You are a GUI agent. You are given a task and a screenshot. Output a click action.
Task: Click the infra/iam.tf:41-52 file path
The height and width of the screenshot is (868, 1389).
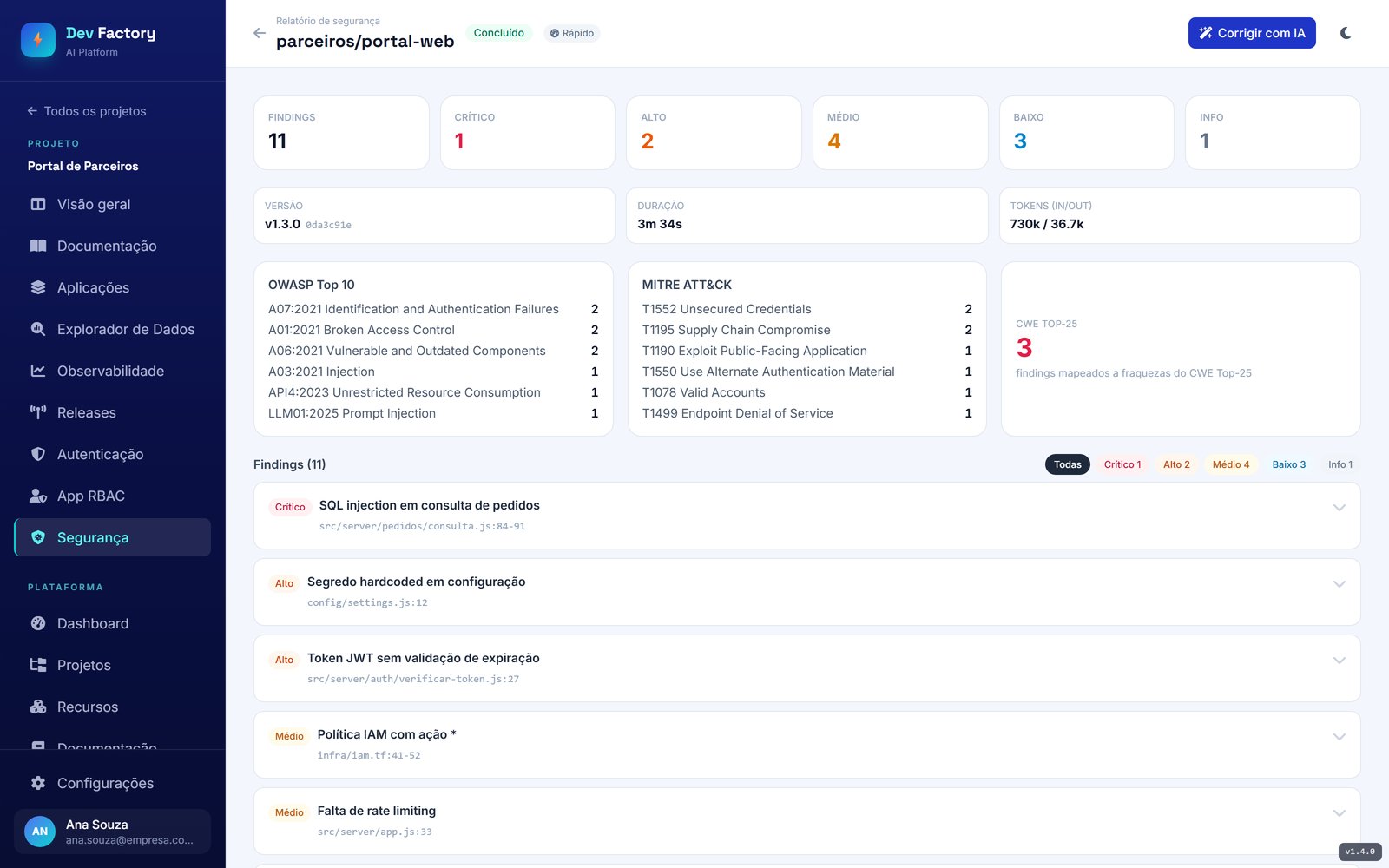pyautogui.click(x=369, y=755)
